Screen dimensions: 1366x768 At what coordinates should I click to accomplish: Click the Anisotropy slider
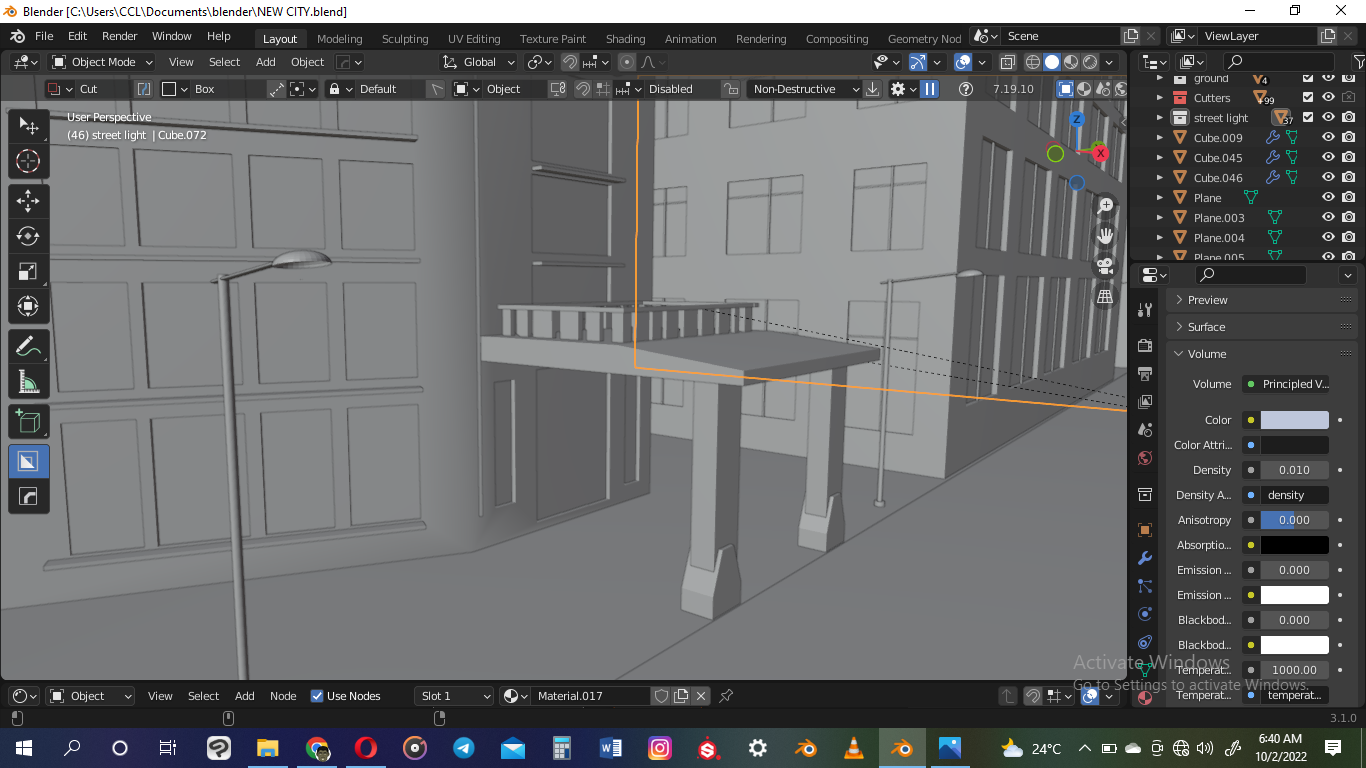[1294, 520]
